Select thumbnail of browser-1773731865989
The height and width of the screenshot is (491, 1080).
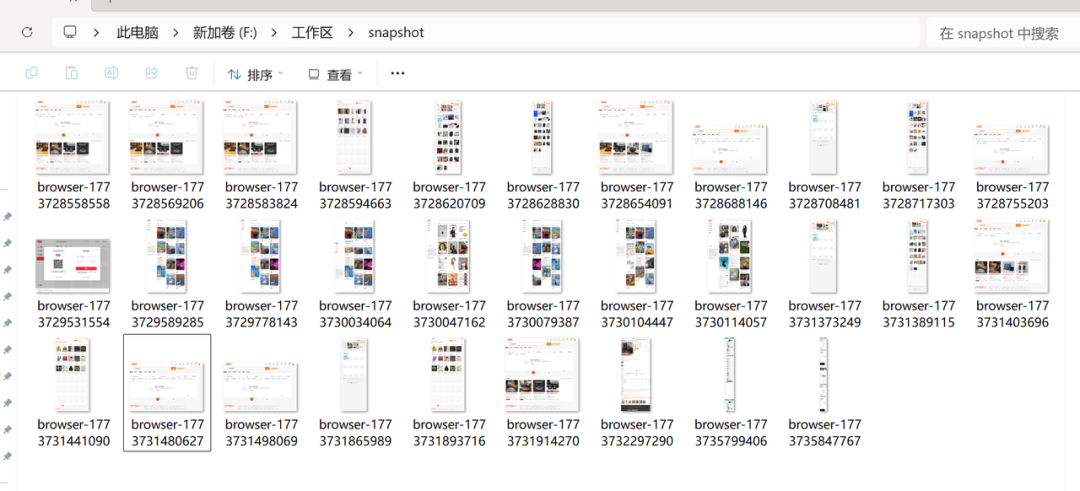(354, 375)
